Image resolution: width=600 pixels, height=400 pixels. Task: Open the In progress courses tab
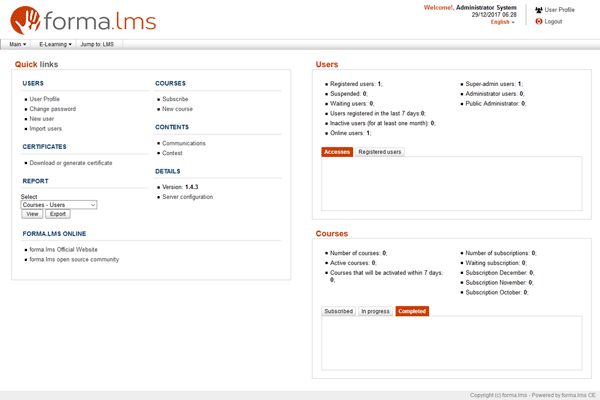click(x=375, y=311)
